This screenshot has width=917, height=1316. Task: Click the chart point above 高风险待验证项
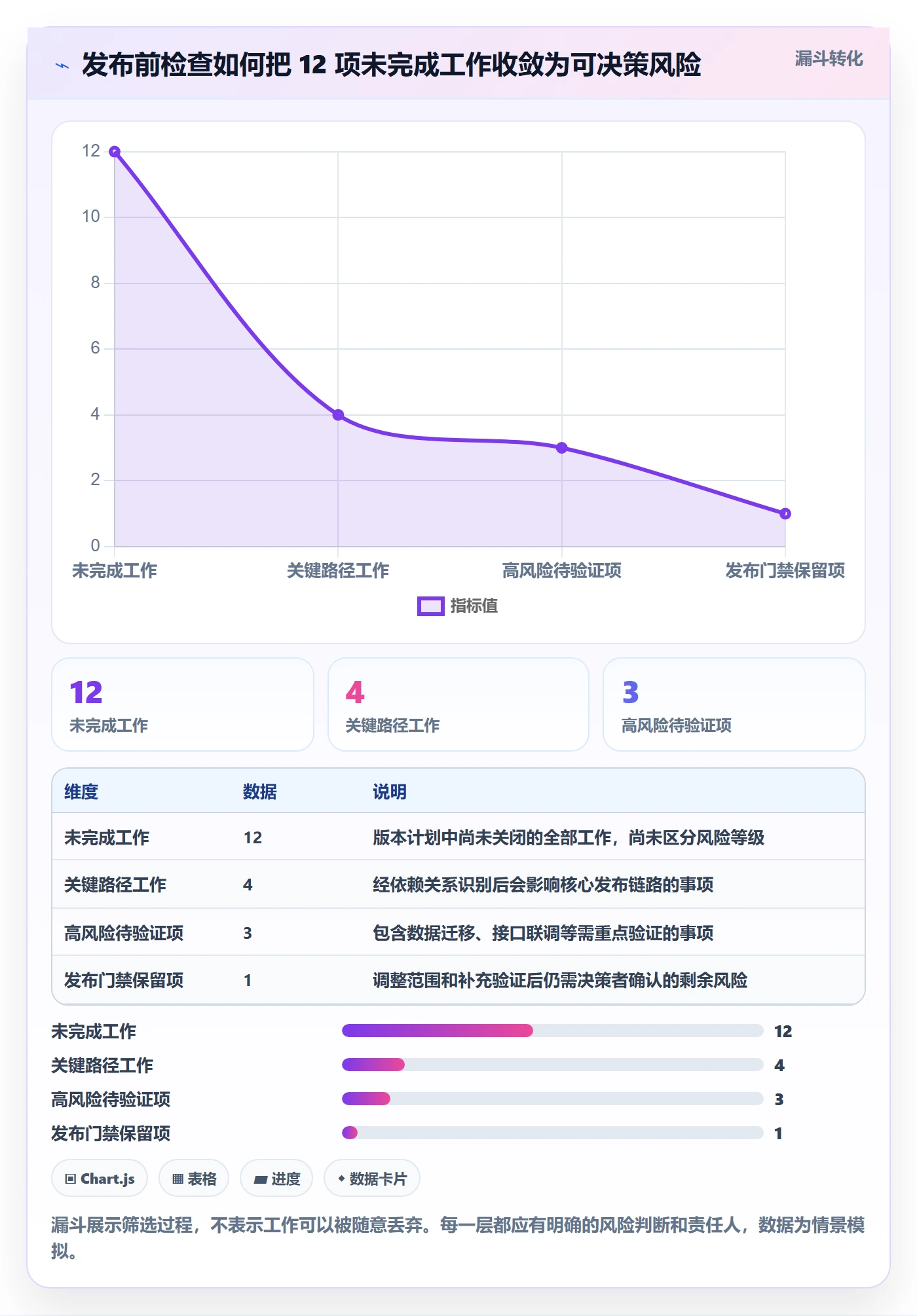pyautogui.click(x=562, y=448)
